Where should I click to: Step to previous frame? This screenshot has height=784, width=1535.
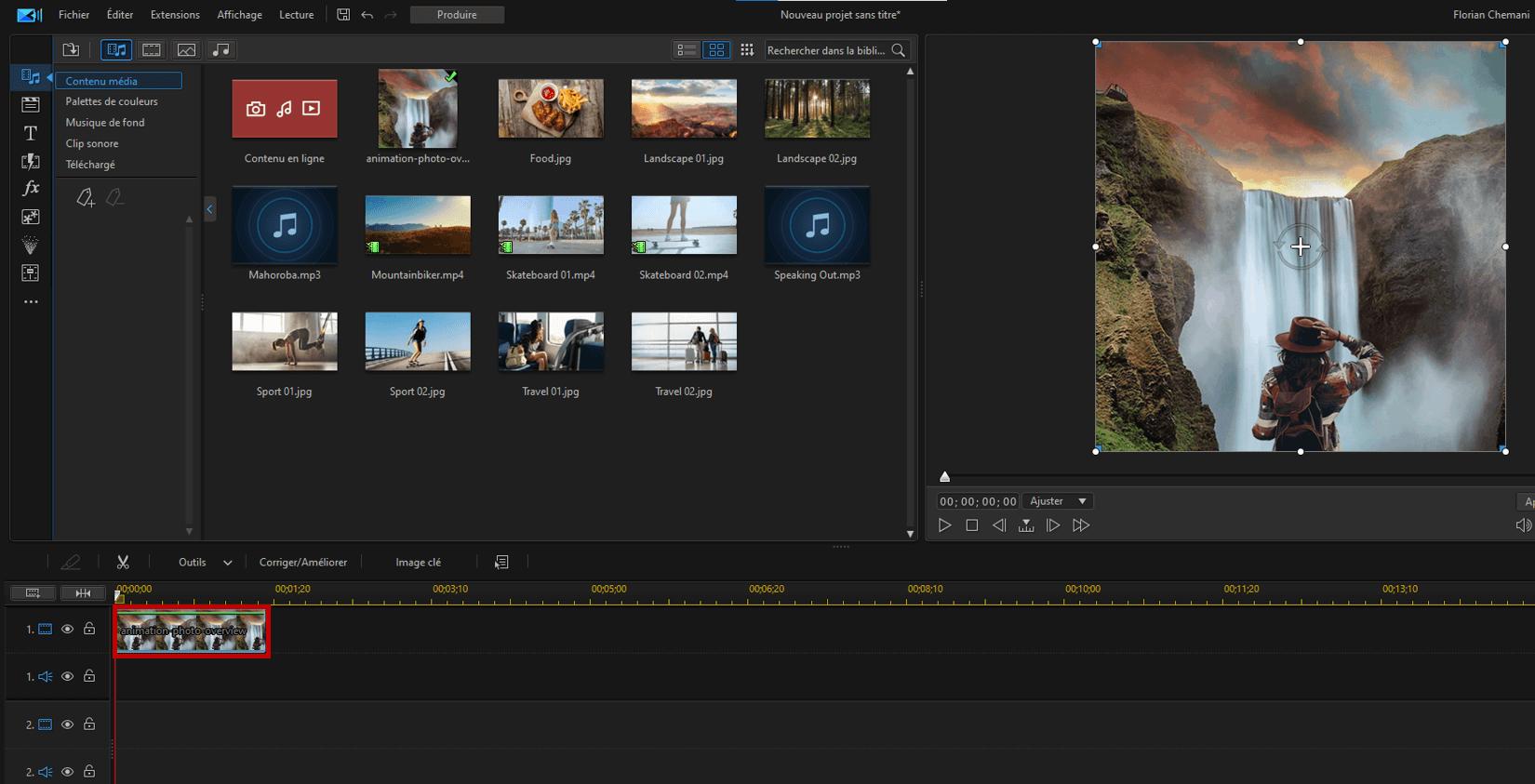999,525
